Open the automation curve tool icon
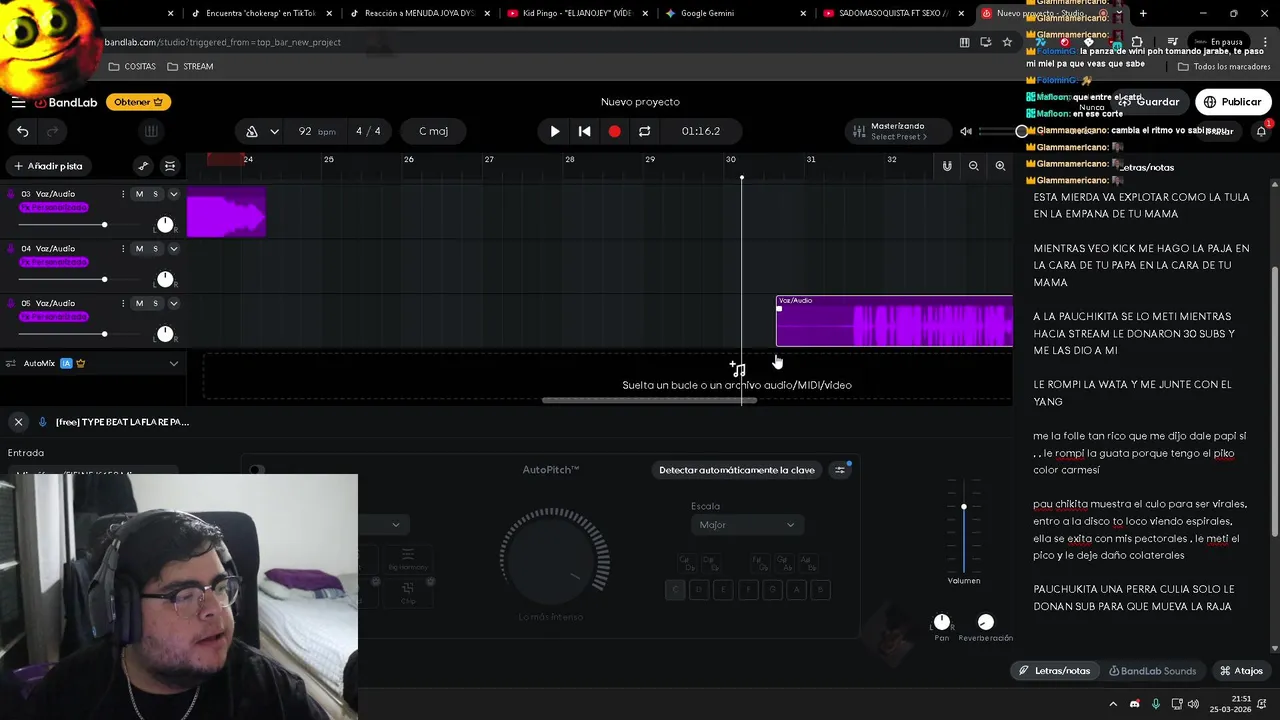This screenshot has height=720, width=1280. click(x=143, y=166)
